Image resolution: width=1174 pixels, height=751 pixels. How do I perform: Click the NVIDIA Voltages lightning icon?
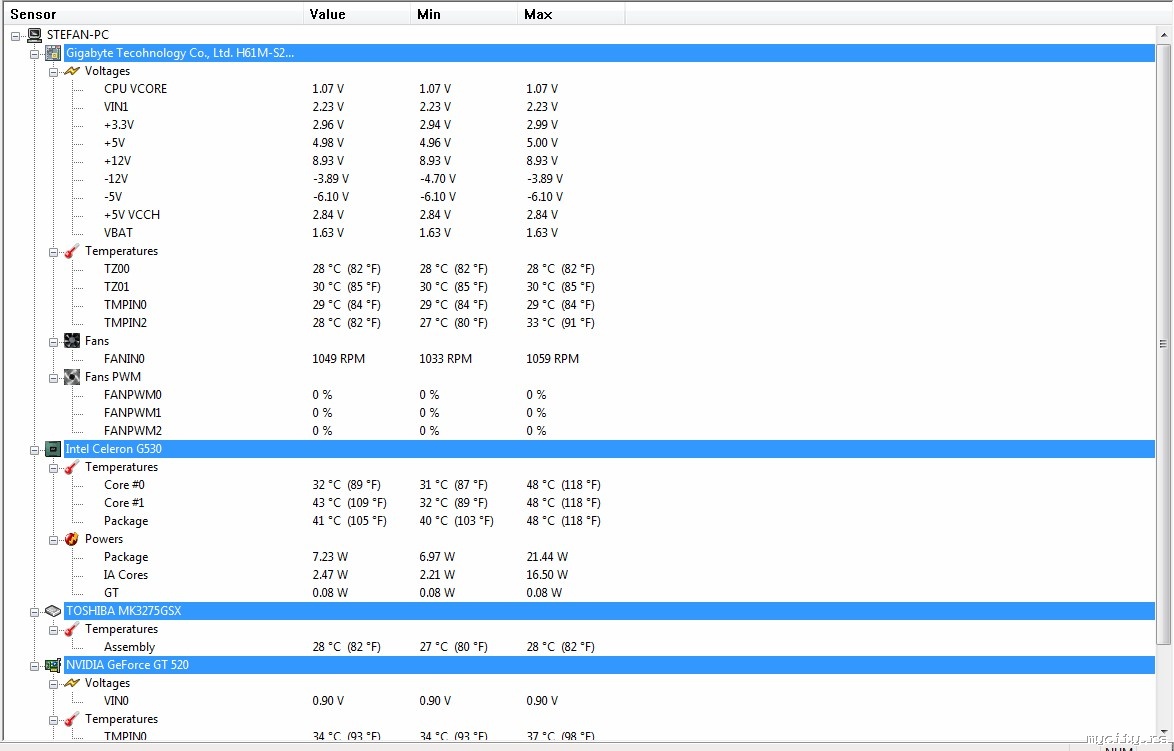tap(72, 683)
